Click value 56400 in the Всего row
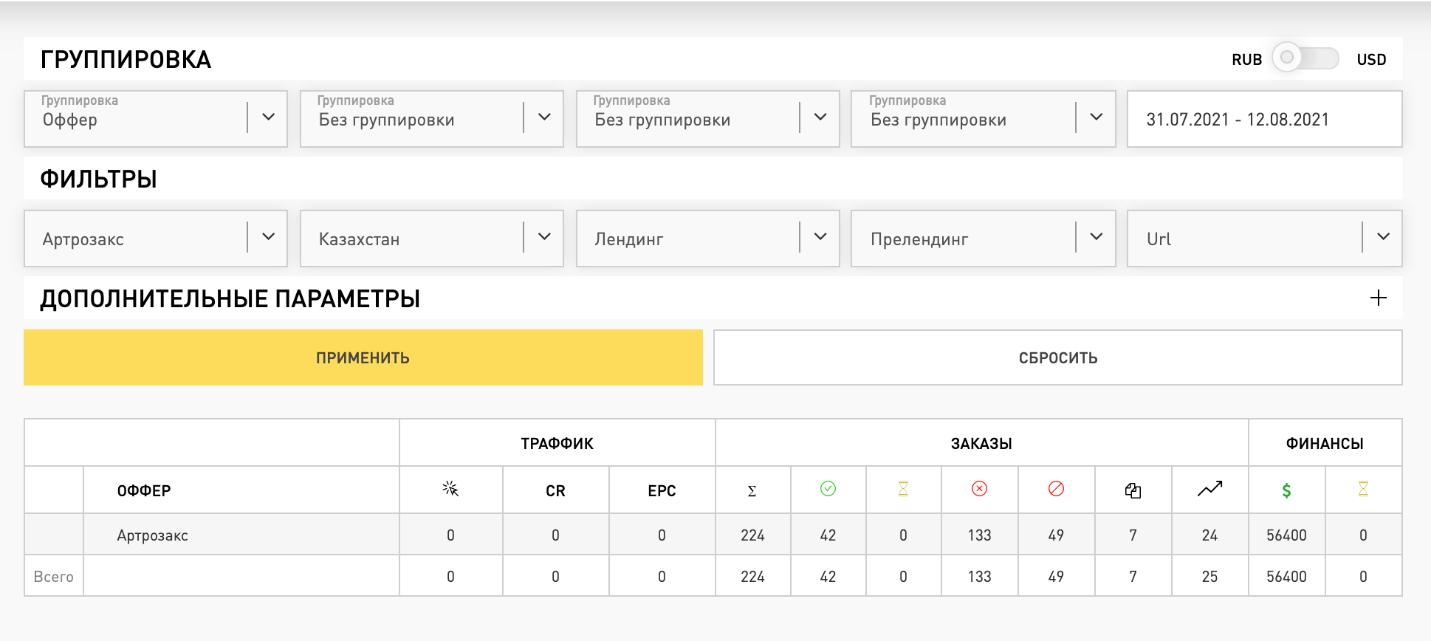 coord(1287,576)
